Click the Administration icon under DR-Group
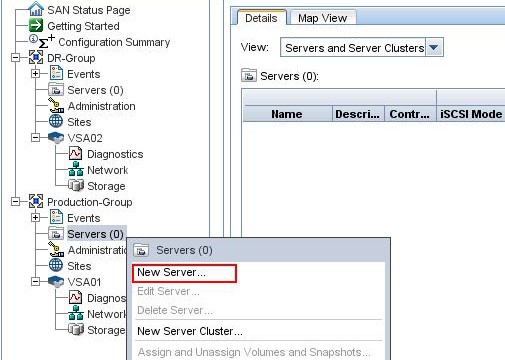Screen dimensions: 505x360 point(56,105)
